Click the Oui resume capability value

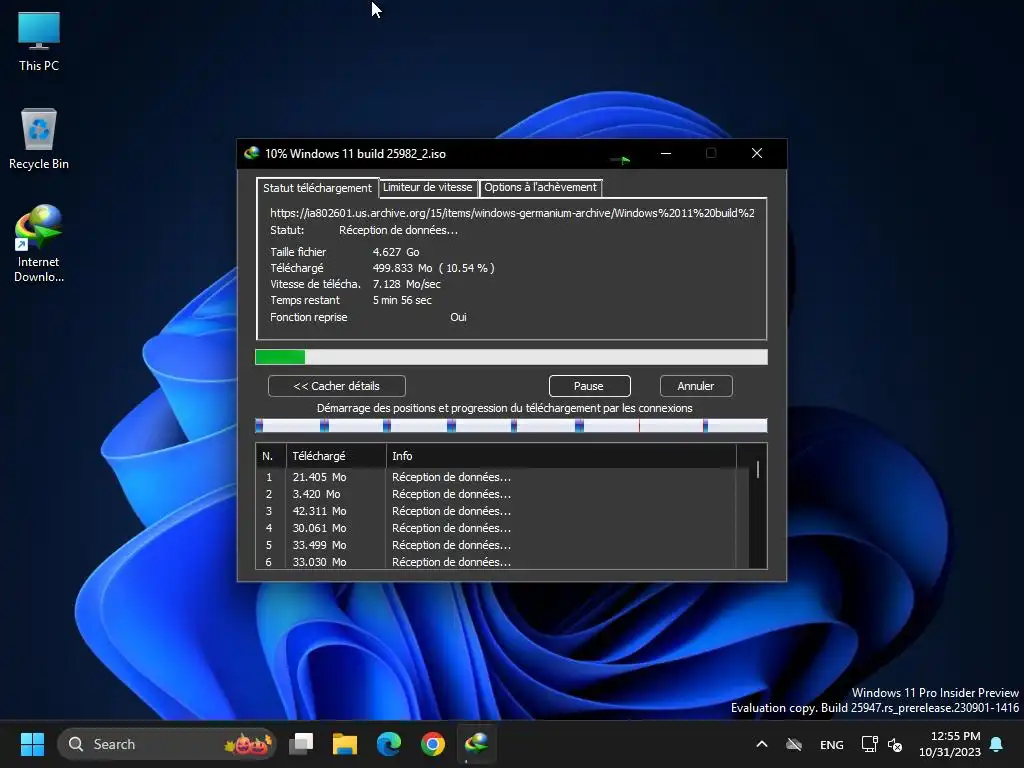click(458, 317)
